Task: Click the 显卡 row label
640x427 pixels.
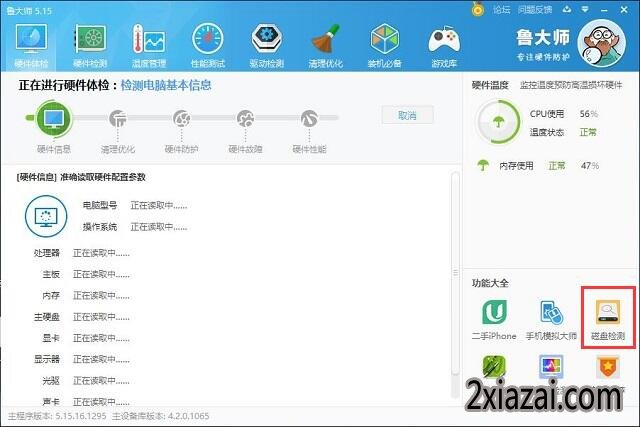Action: [51, 338]
